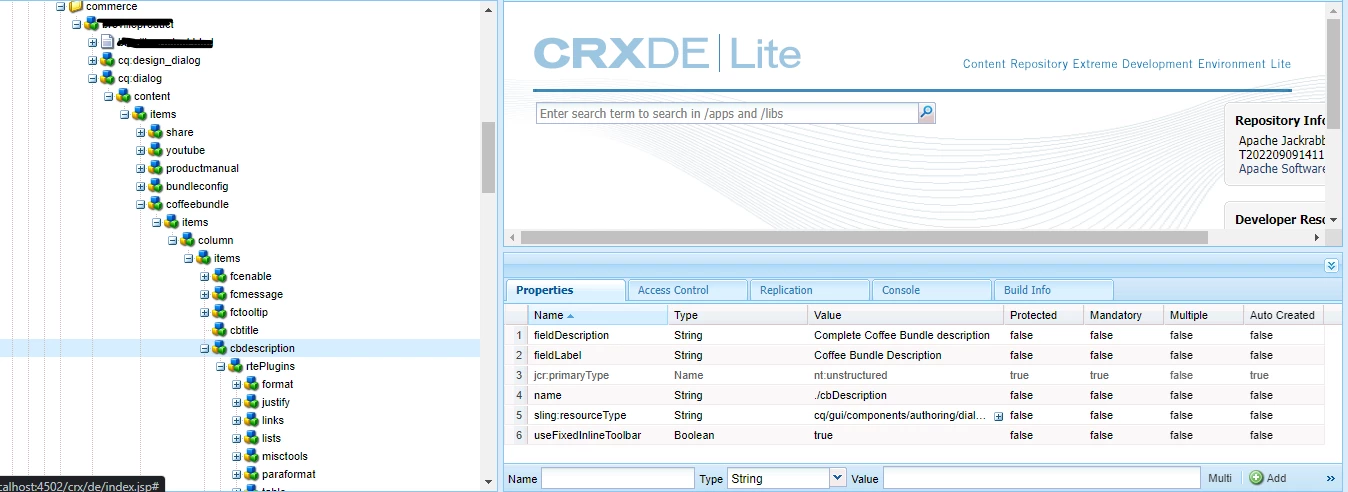Collapse the cq:dialog node

[93, 78]
